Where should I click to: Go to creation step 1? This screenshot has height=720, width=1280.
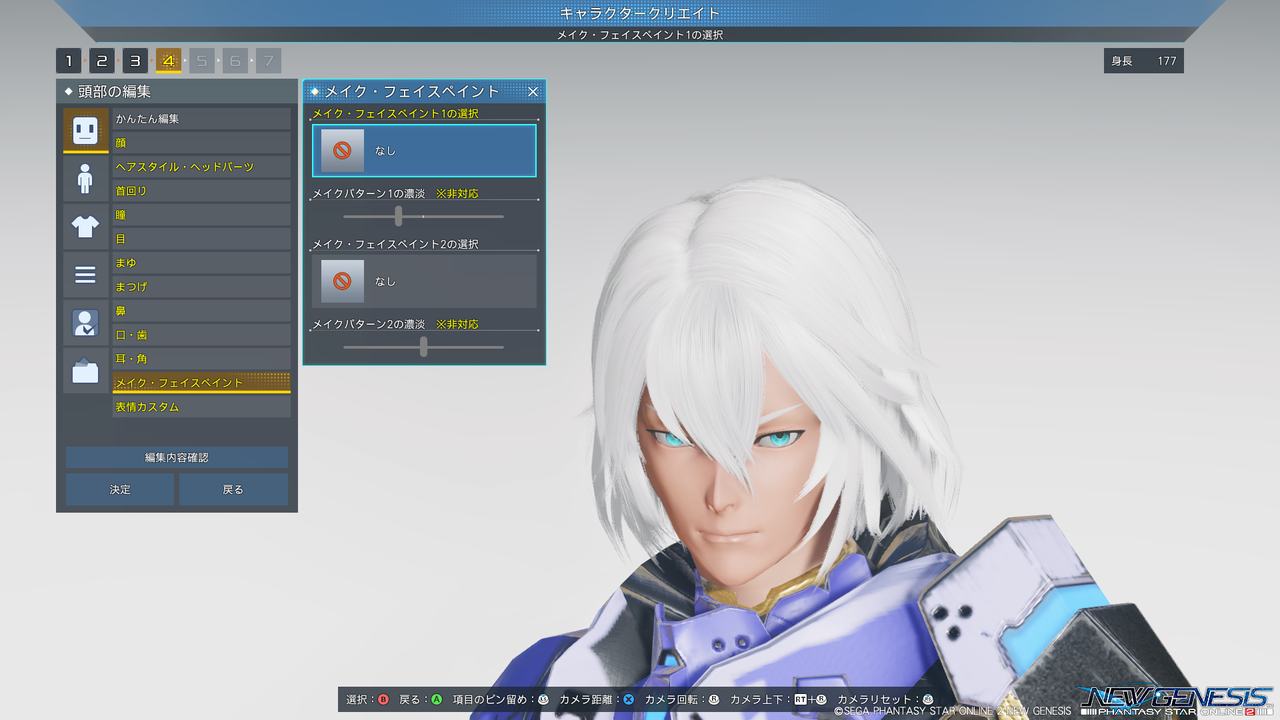point(68,61)
